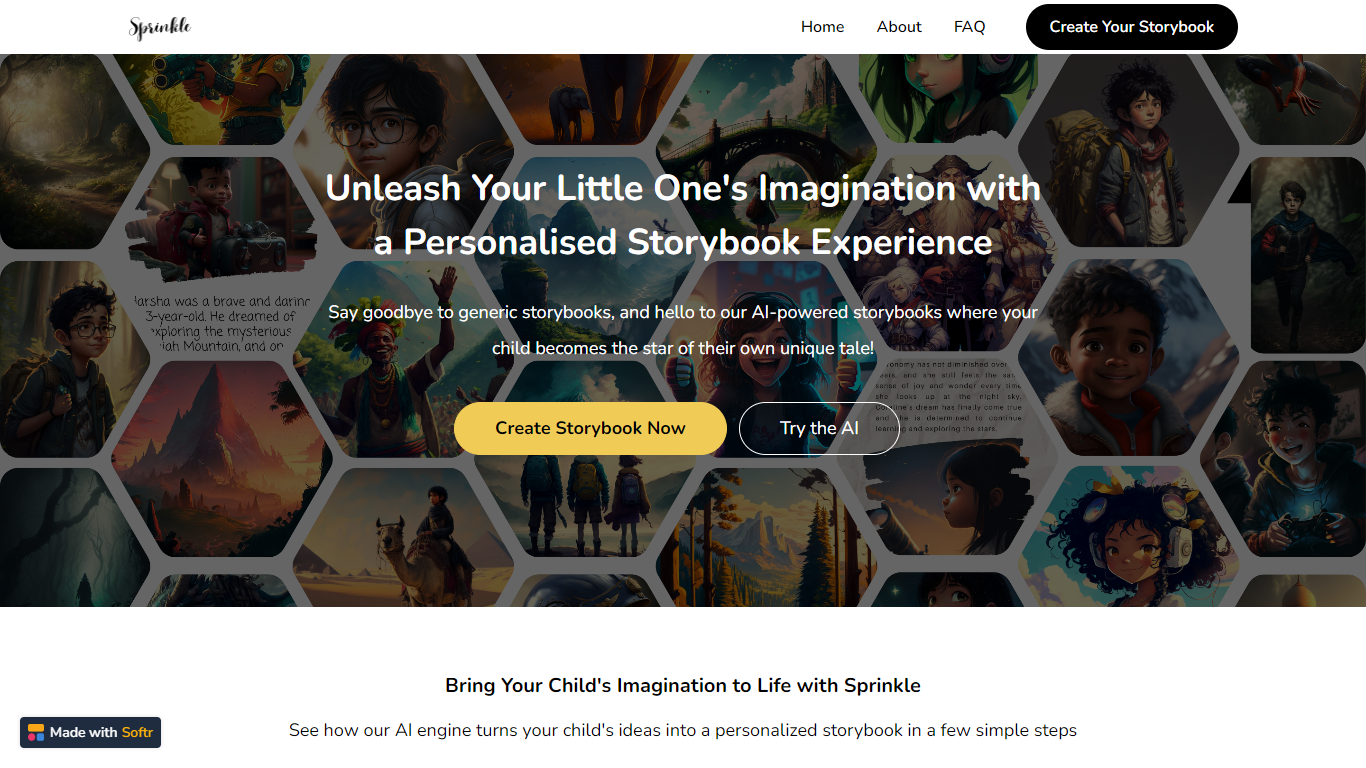Click the Softr logo icon in badge
The height and width of the screenshot is (768, 1366).
[36, 732]
